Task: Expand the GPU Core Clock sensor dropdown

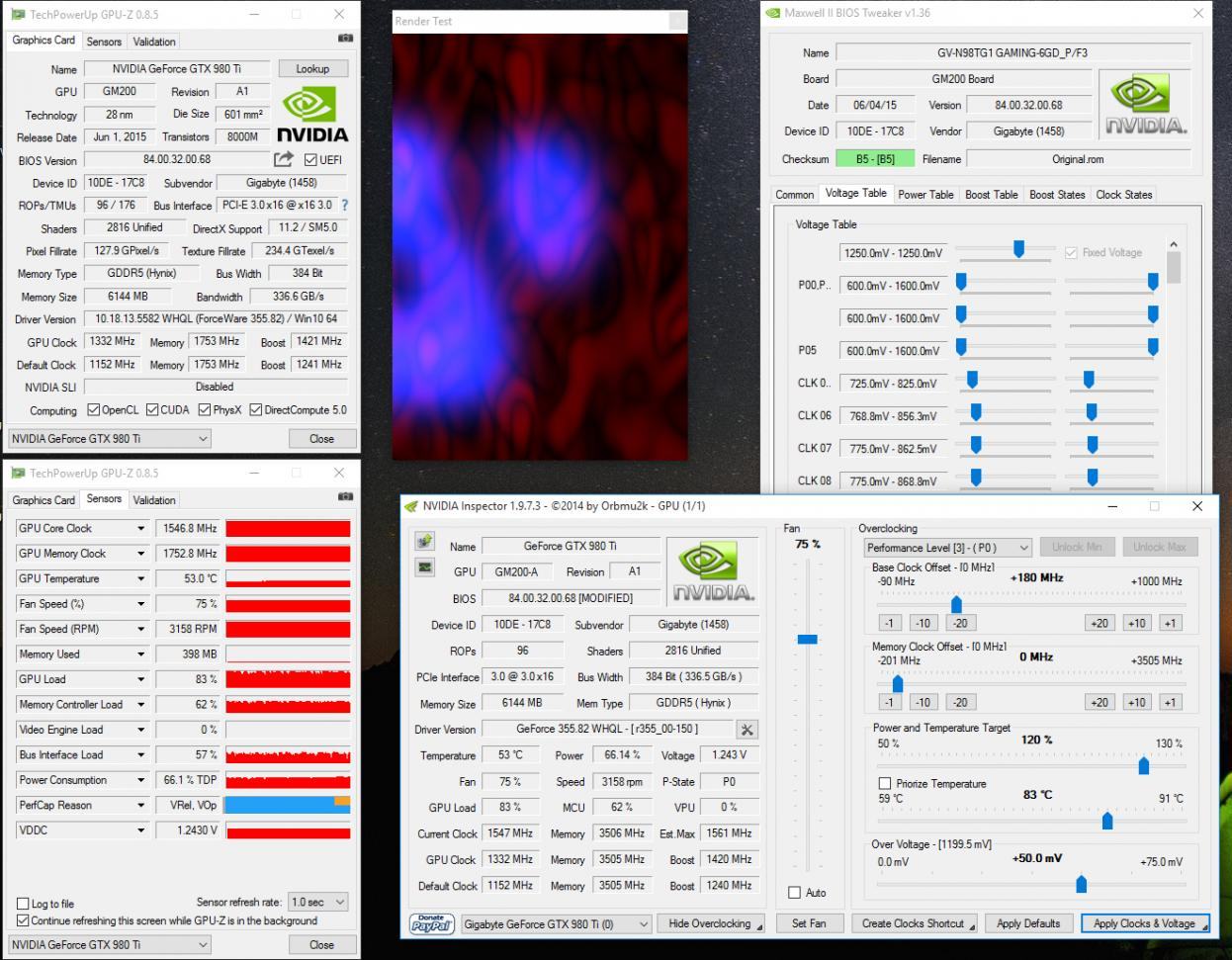Action: click(x=140, y=529)
